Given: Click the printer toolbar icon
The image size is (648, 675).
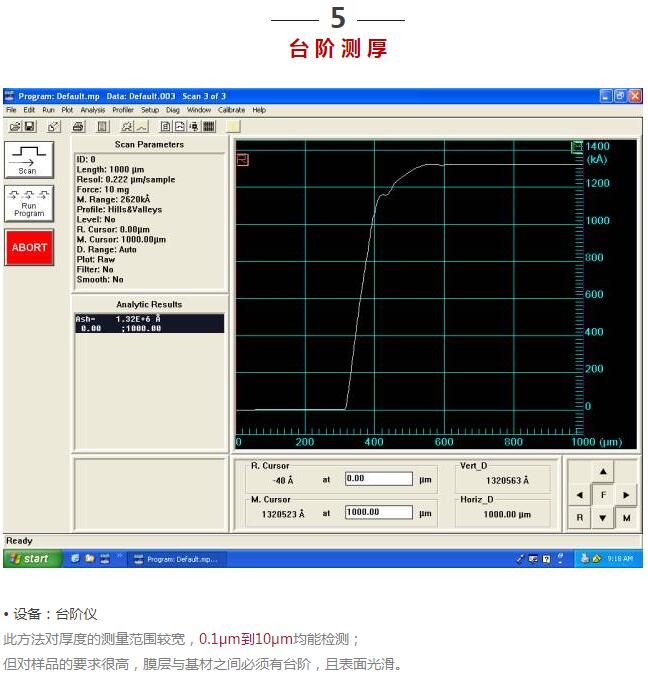Looking at the screenshot, I should [x=78, y=127].
